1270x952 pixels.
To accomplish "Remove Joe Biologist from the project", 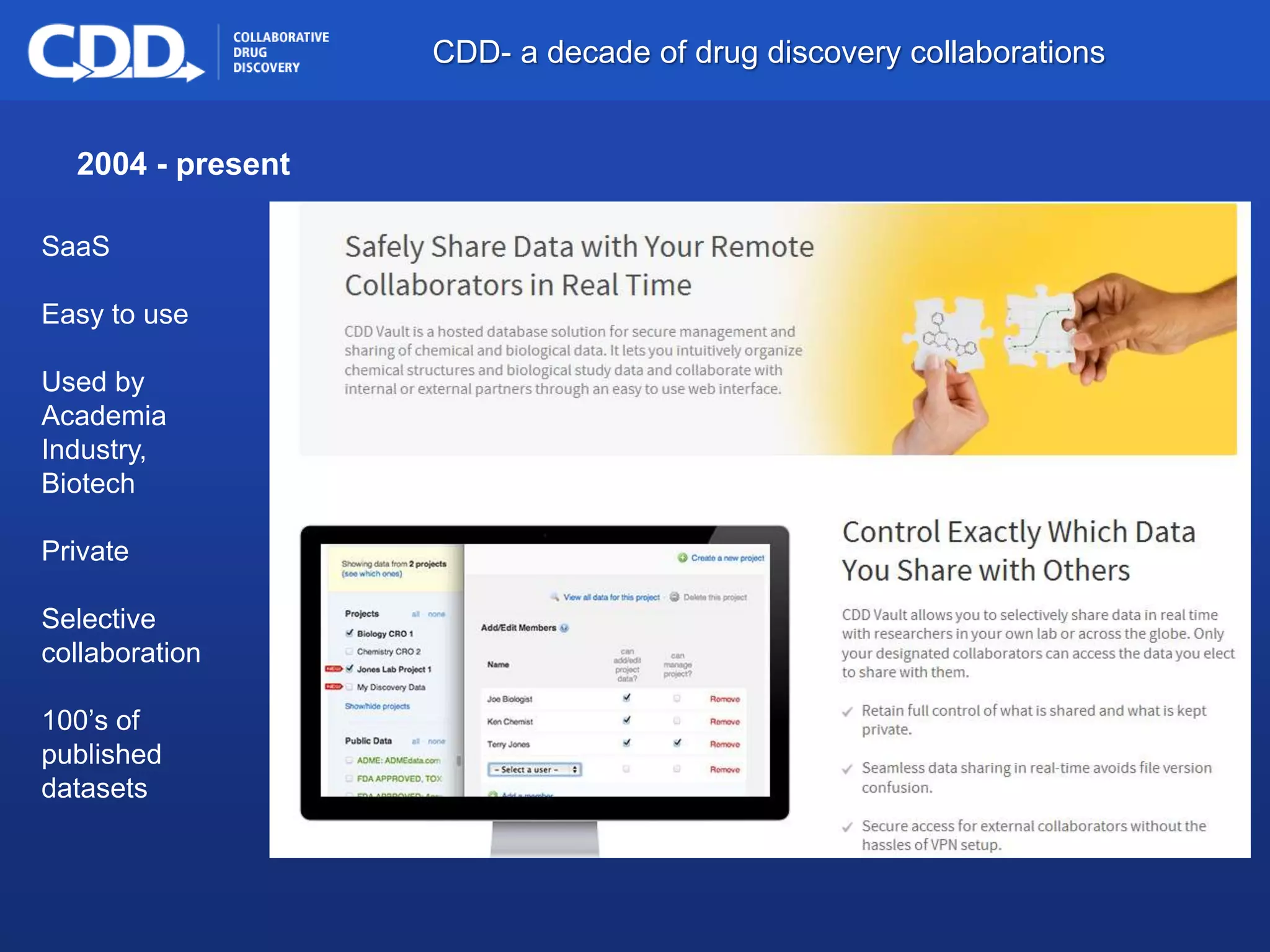I will pos(725,699).
